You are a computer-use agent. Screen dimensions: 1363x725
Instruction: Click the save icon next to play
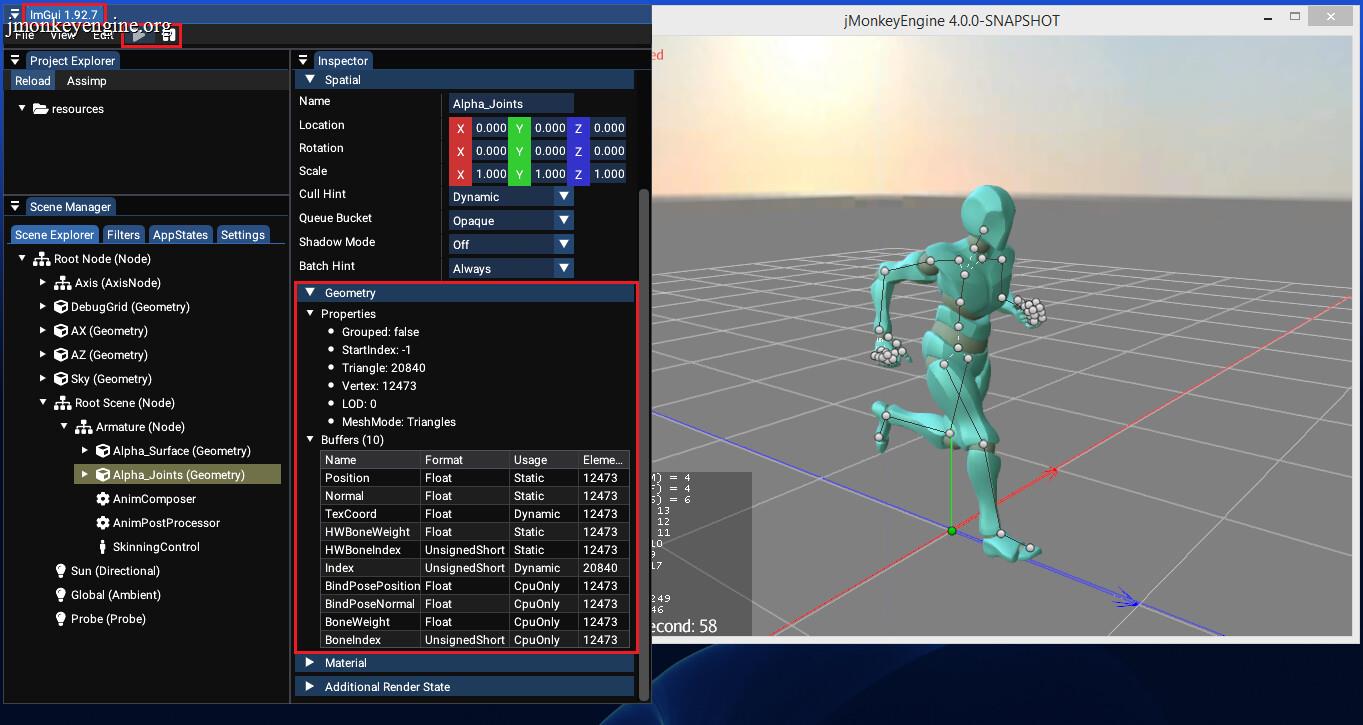coord(169,35)
